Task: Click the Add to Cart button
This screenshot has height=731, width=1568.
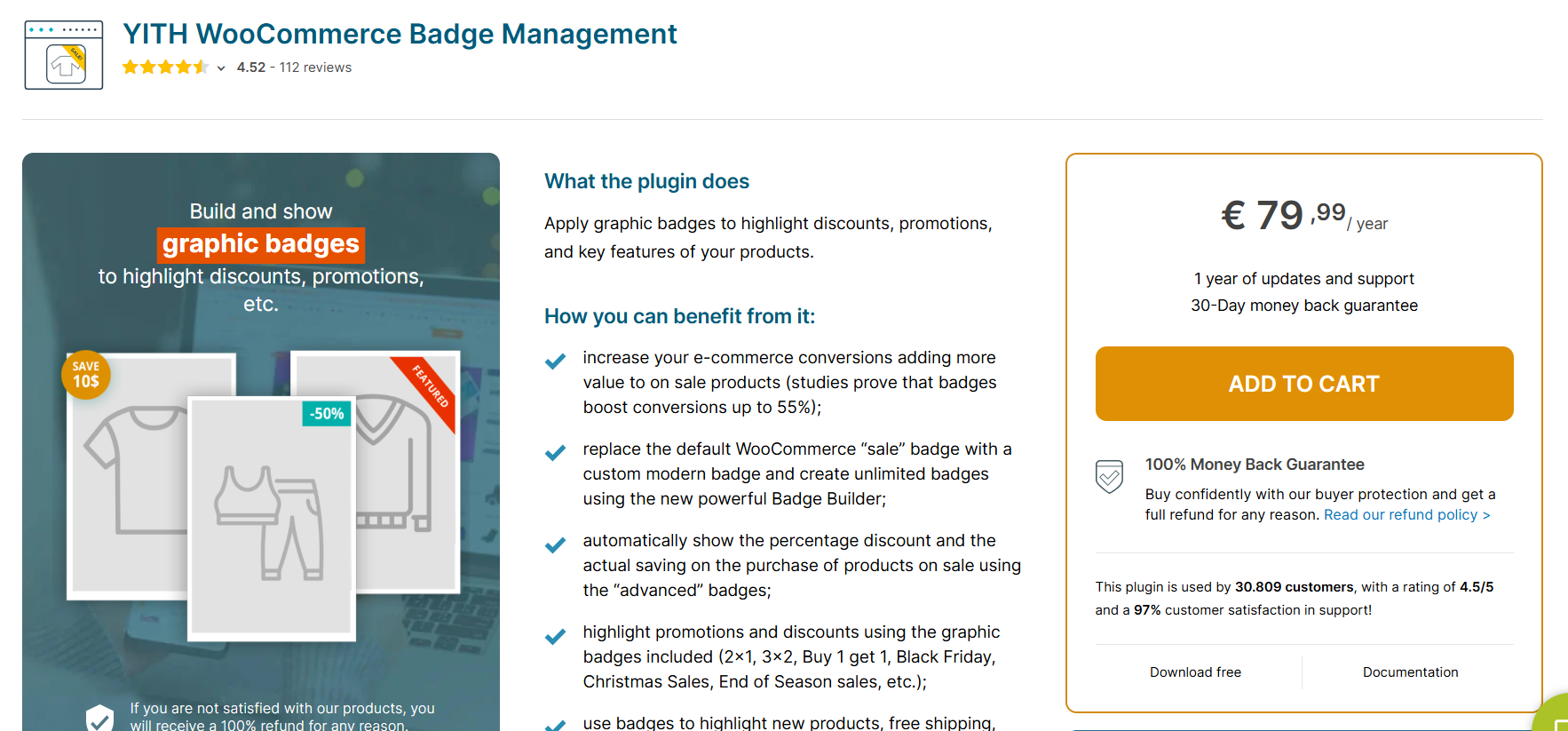Action: click(x=1303, y=384)
